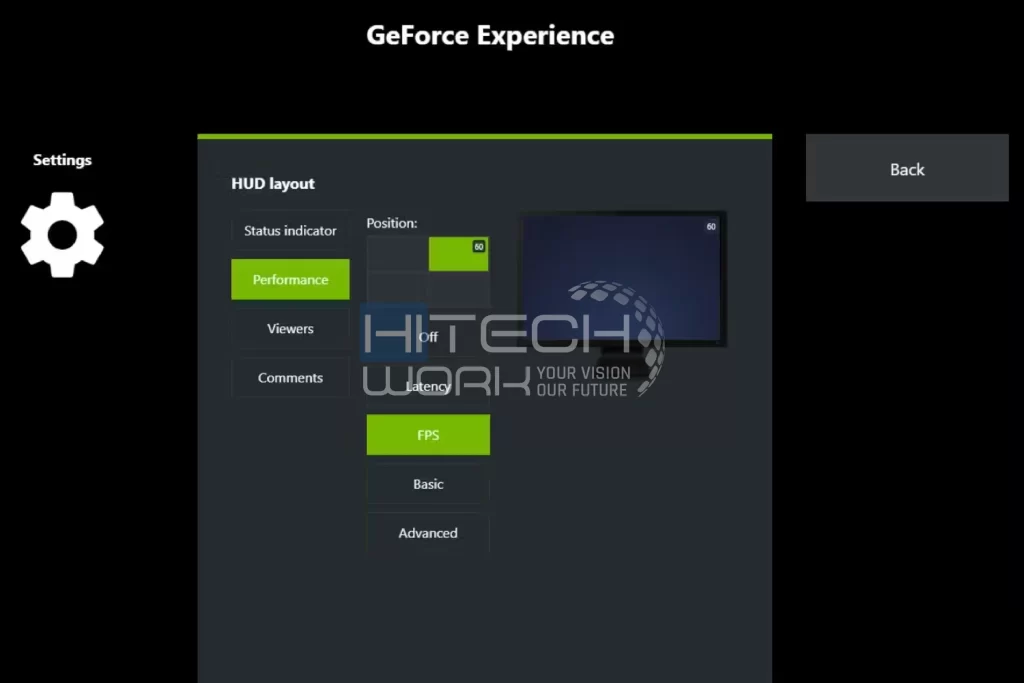1024x683 pixels.
Task: Click the HUD layout heading
Action: [x=272, y=183]
